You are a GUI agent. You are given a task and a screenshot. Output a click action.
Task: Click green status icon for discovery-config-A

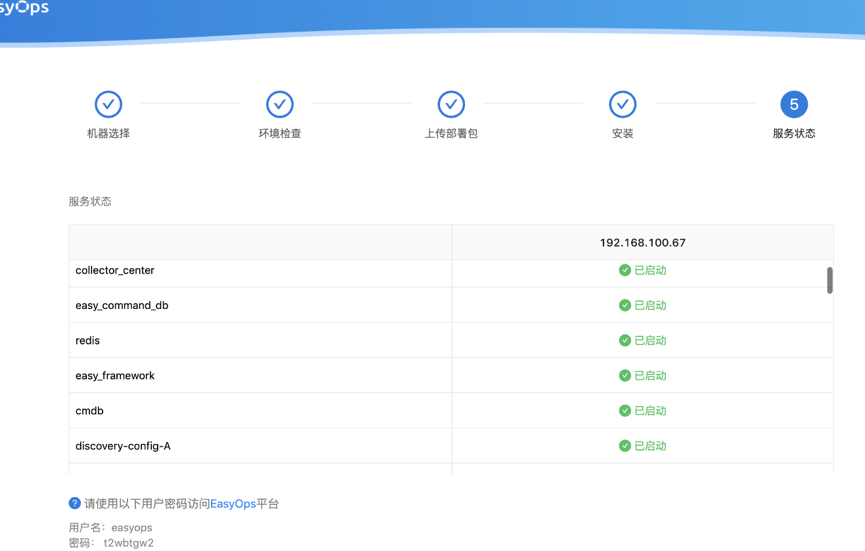click(624, 446)
